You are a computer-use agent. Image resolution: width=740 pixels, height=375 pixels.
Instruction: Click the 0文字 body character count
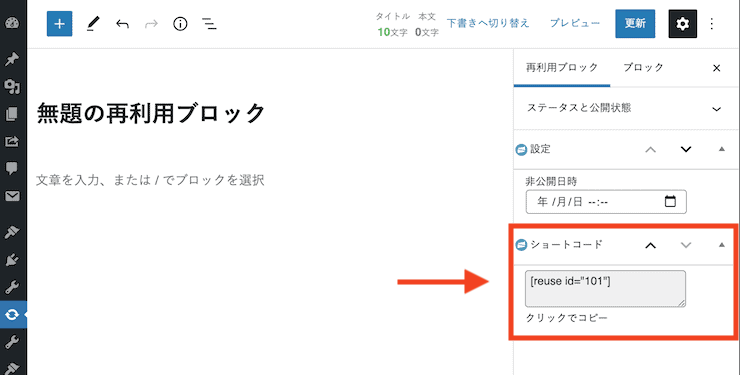pos(427,32)
